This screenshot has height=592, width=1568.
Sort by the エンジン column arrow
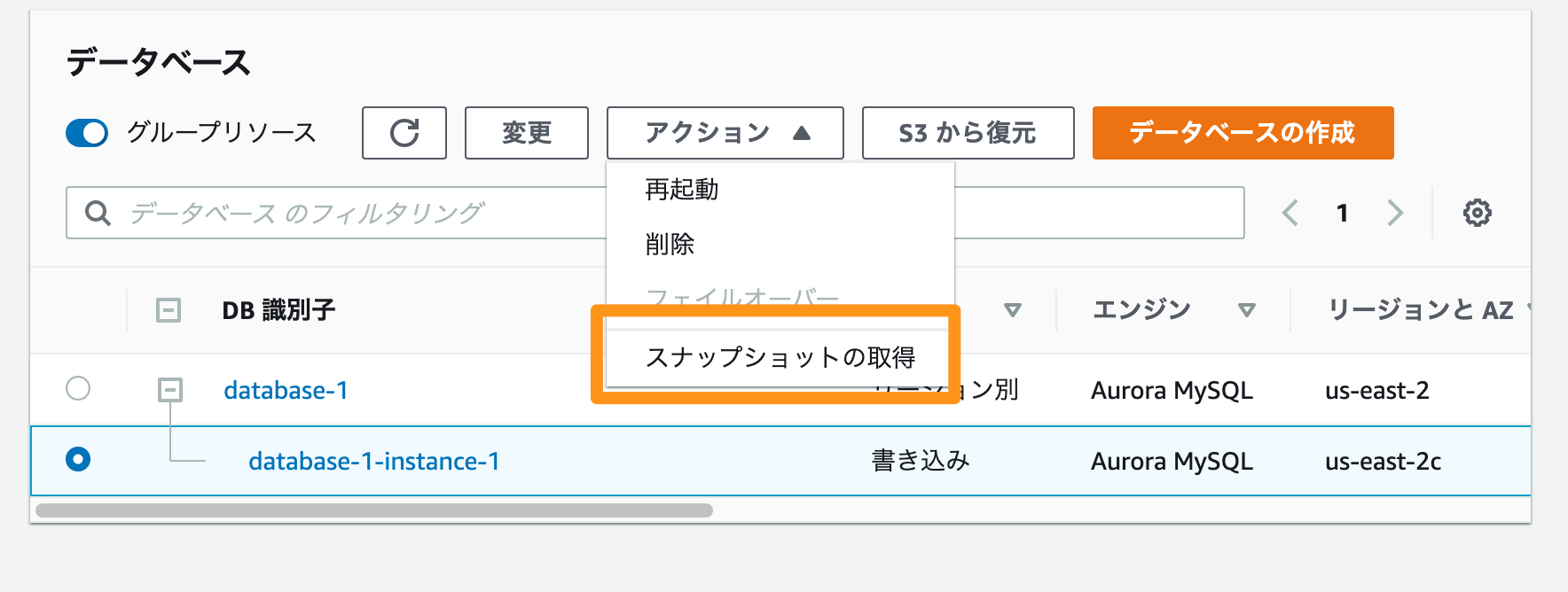(x=1247, y=310)
